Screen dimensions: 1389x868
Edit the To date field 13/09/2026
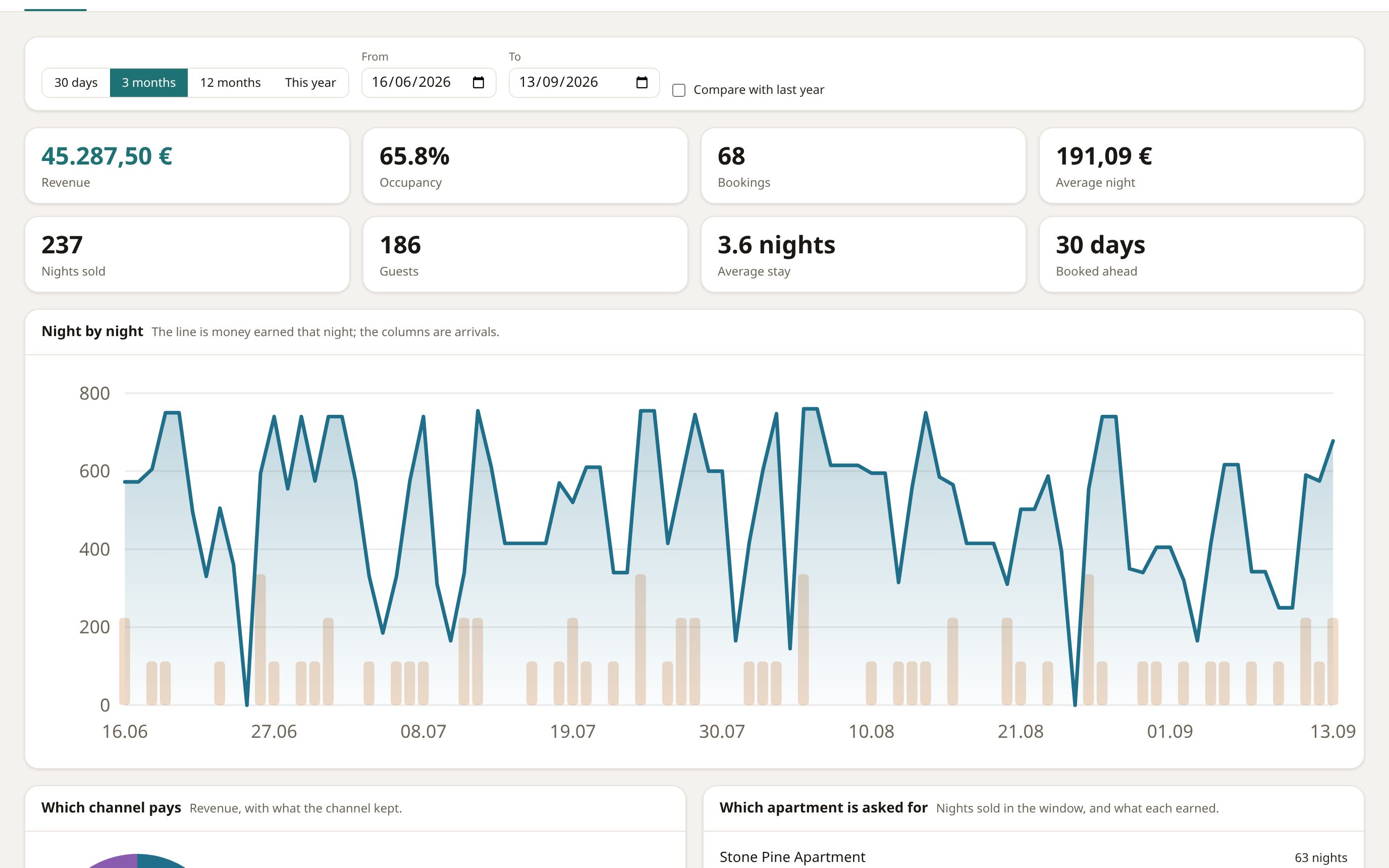coord(584,83)
